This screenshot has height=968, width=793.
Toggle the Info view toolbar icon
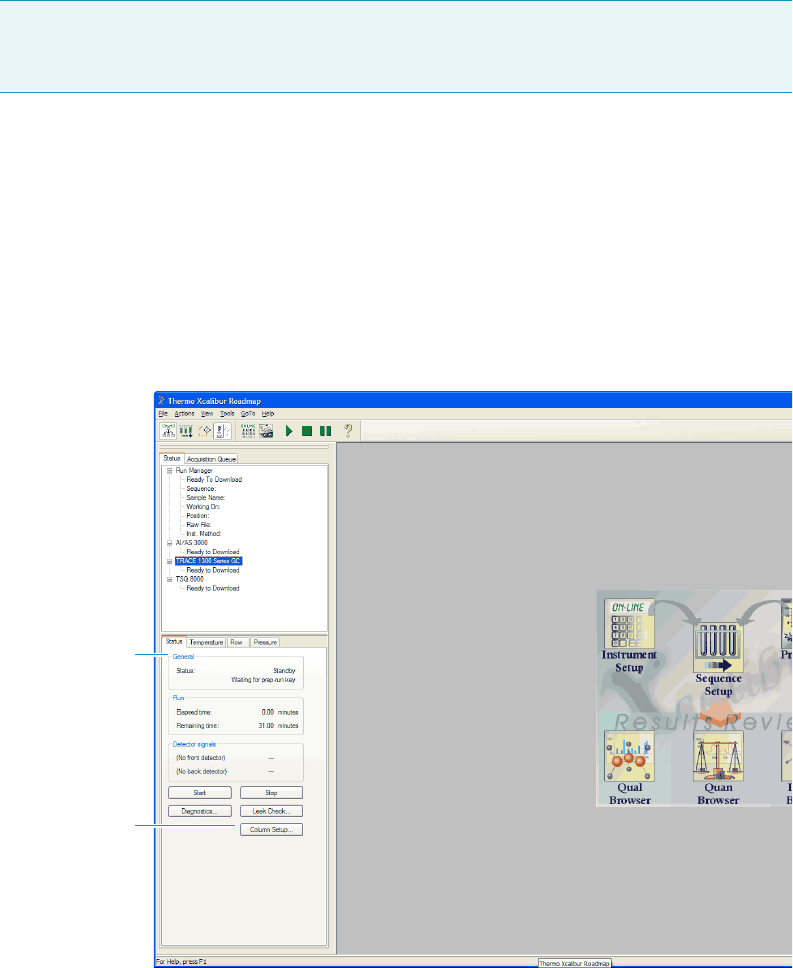click(222, 431)
